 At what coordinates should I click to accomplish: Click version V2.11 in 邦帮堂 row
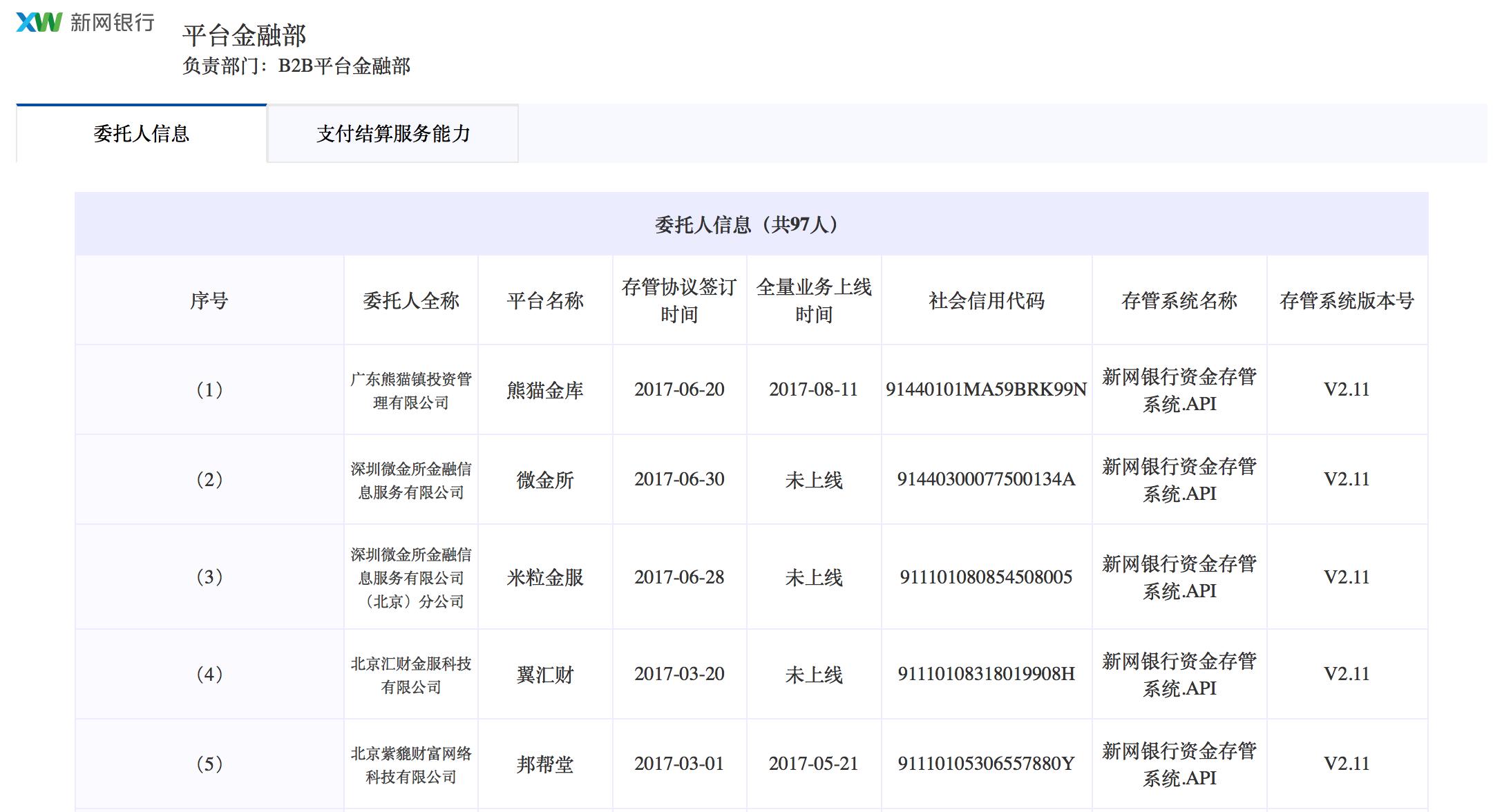[x=1347, y=764]
